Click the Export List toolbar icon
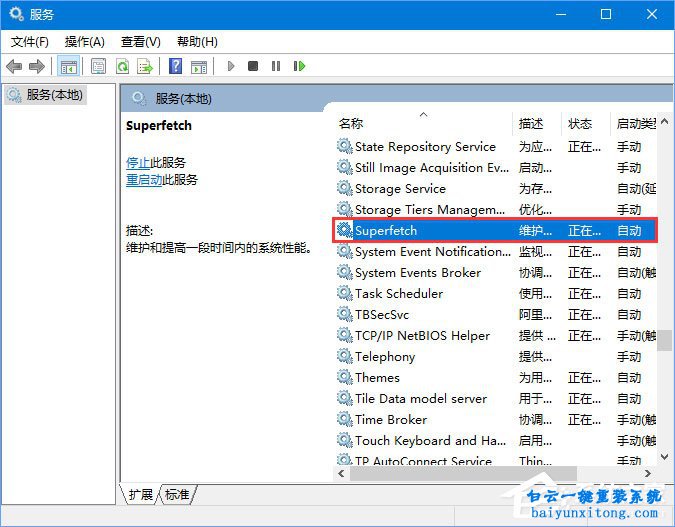The image size is (675, 527). (145, 66)
